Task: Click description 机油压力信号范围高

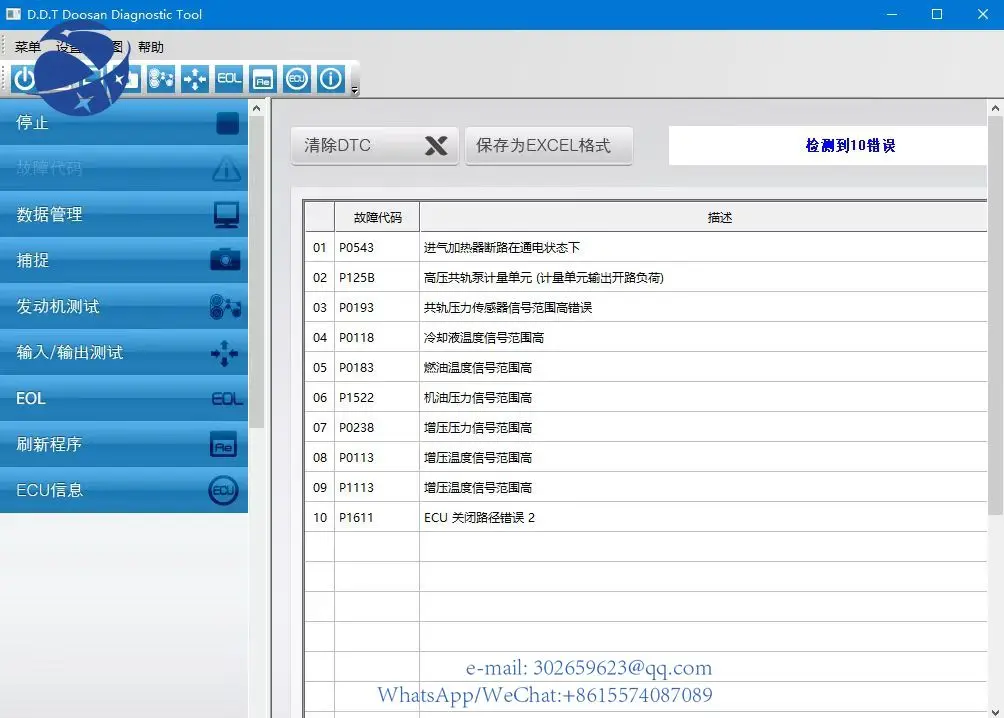Action: click(x=478, y=398)
